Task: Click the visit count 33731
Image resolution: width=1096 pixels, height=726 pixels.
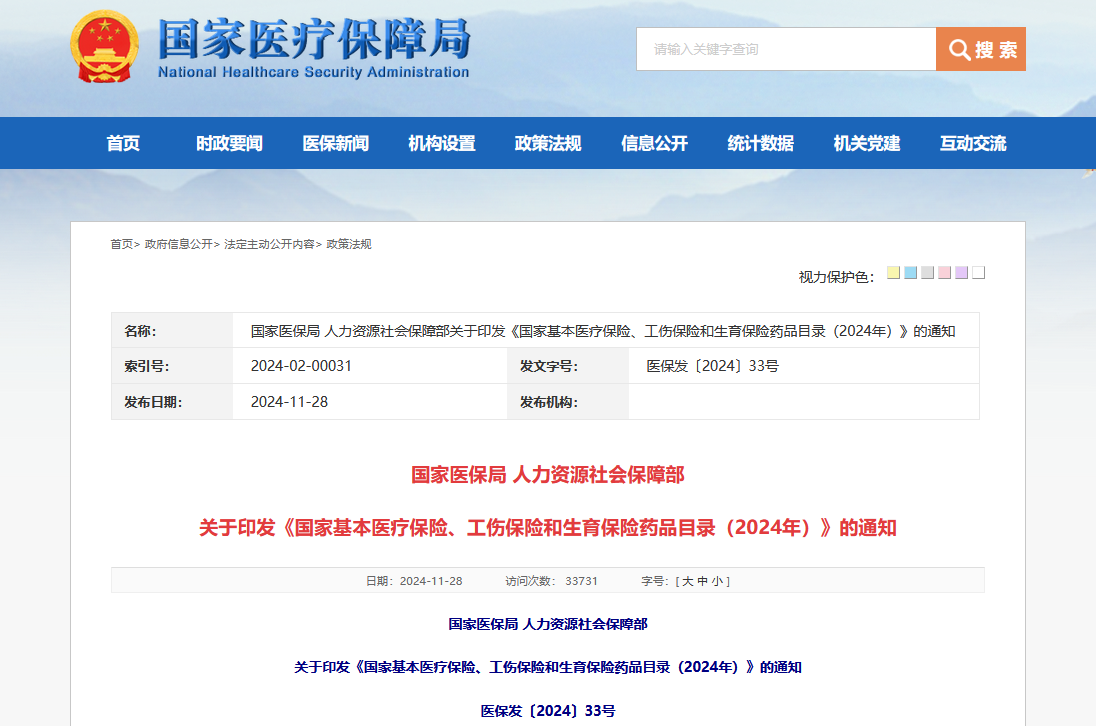Action: tap(582, 581)
